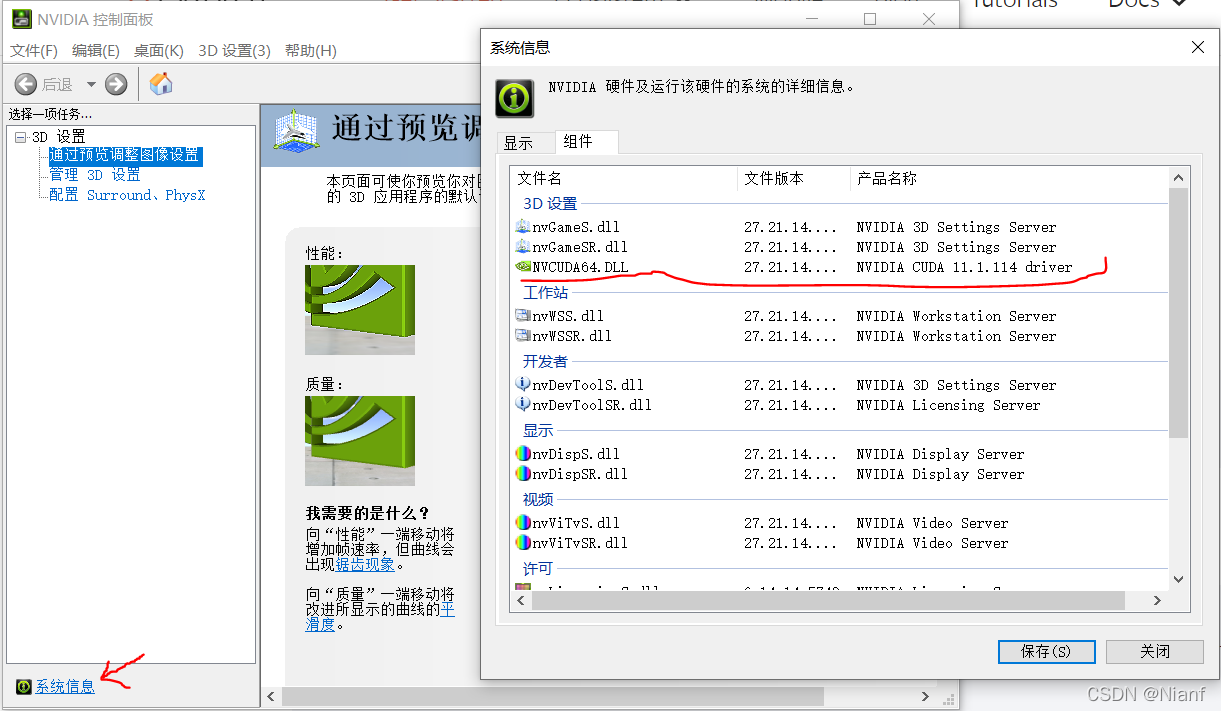Open the back history dropdown arrow
This screenshot has width=1221, height=711.
click(x=91, y=85)
